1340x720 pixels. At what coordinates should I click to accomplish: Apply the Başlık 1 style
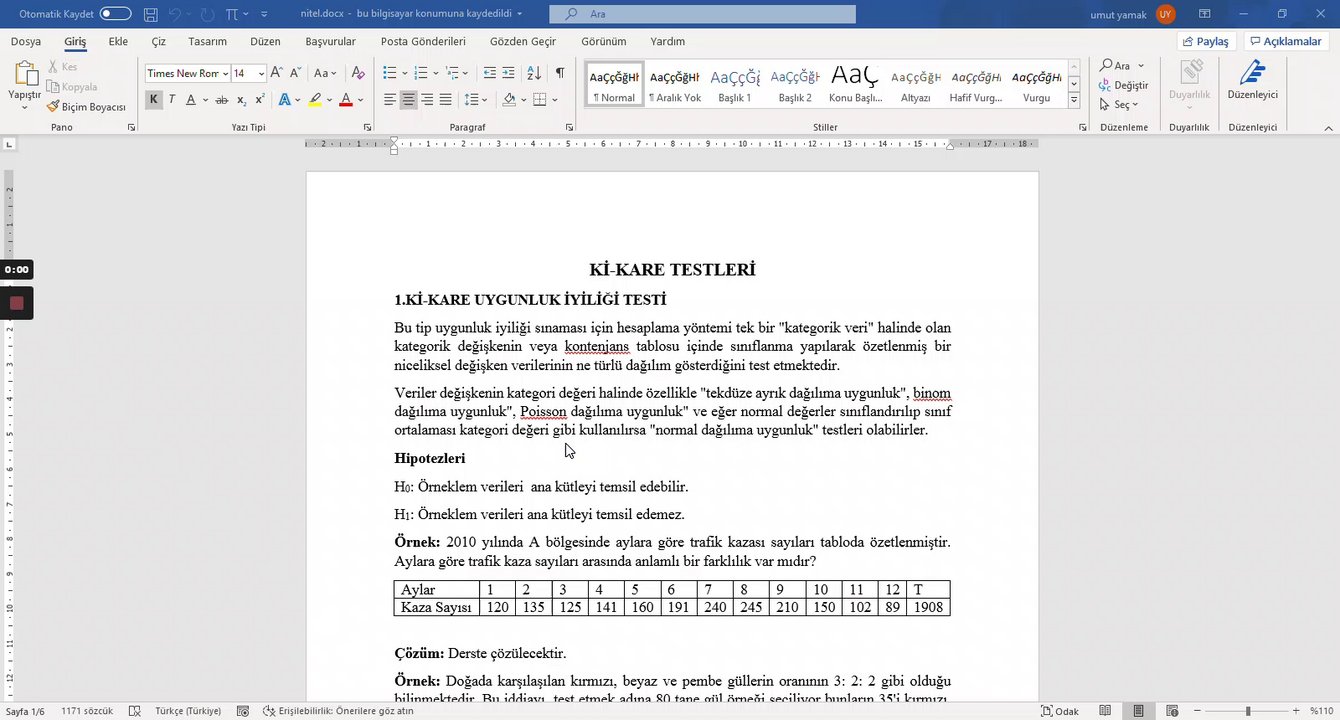pos(735,84)
